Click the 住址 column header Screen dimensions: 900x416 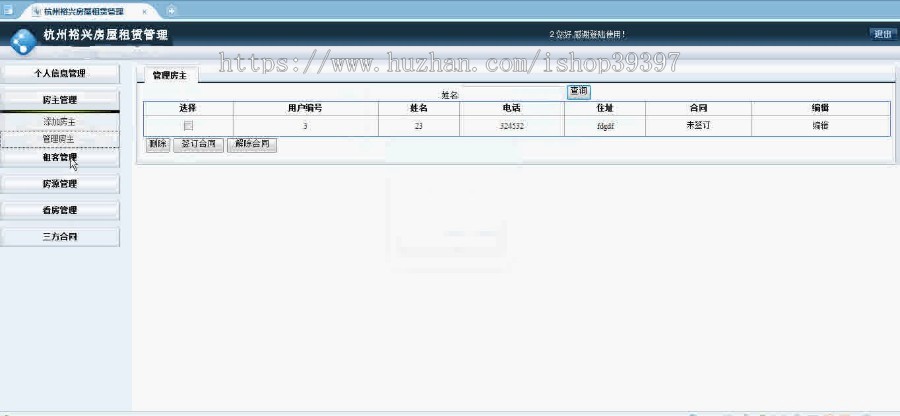click(605, 108)
